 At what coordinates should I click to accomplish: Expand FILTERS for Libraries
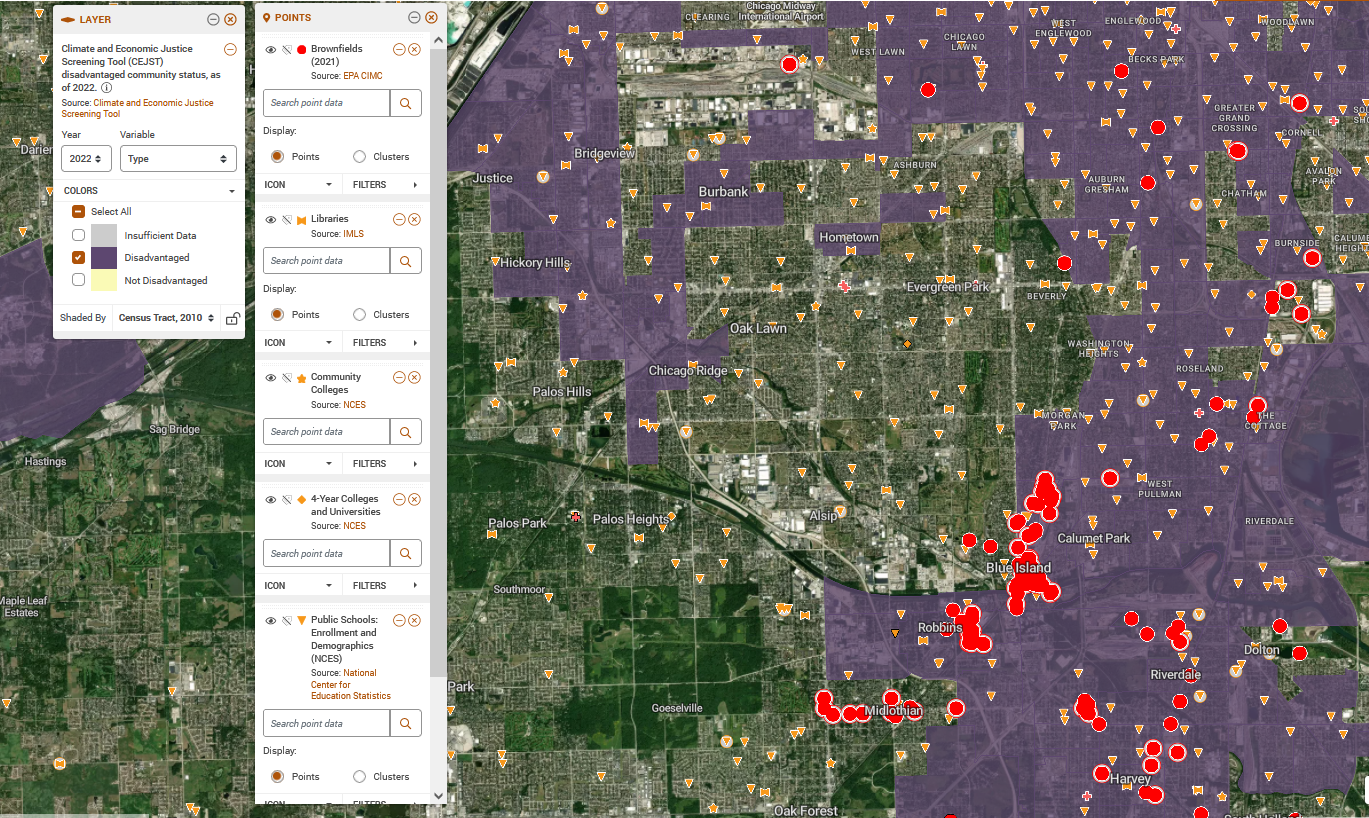[x=386, y=343]
